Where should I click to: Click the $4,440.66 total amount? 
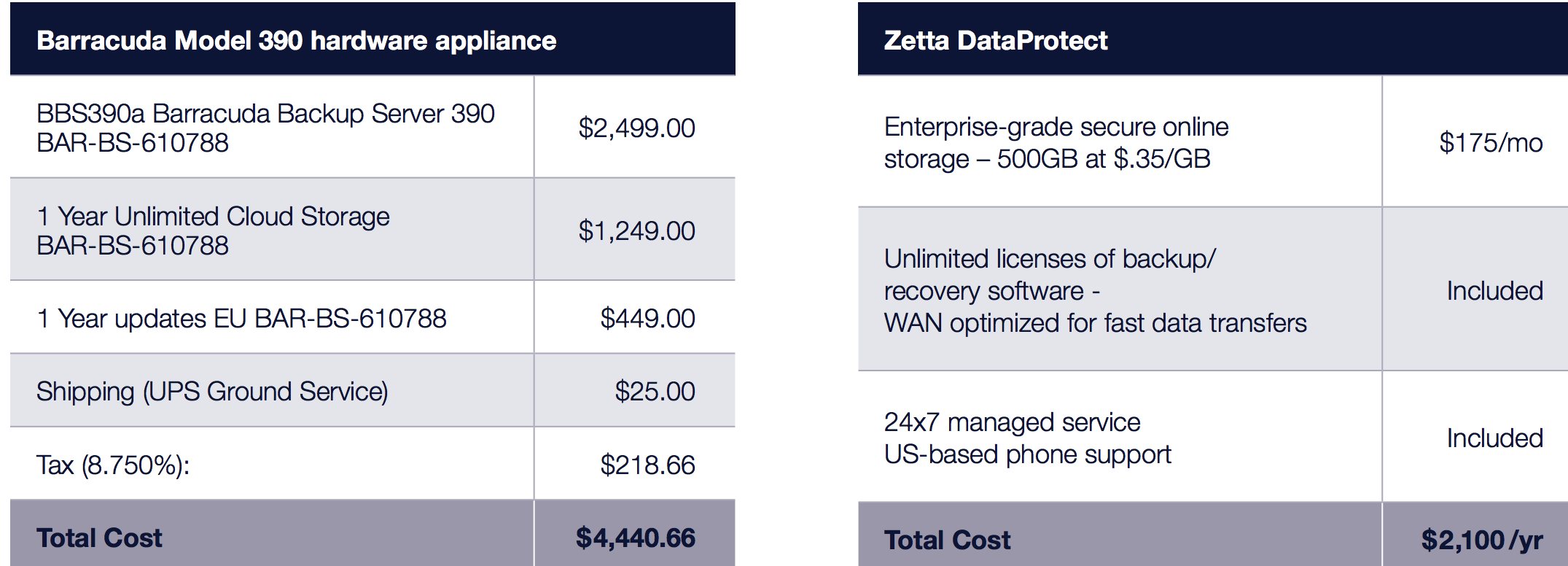[x=635, y=538]
